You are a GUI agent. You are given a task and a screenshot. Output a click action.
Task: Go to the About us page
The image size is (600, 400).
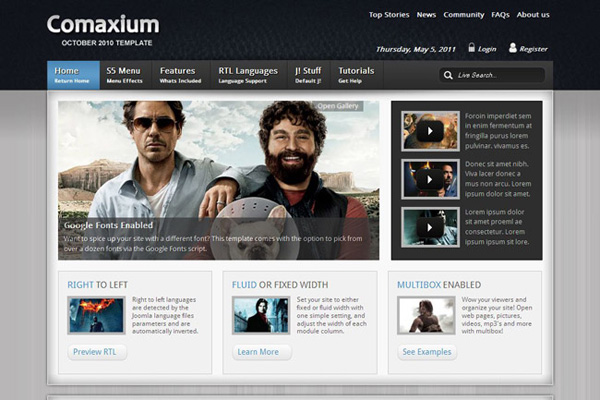coord(533,15)
